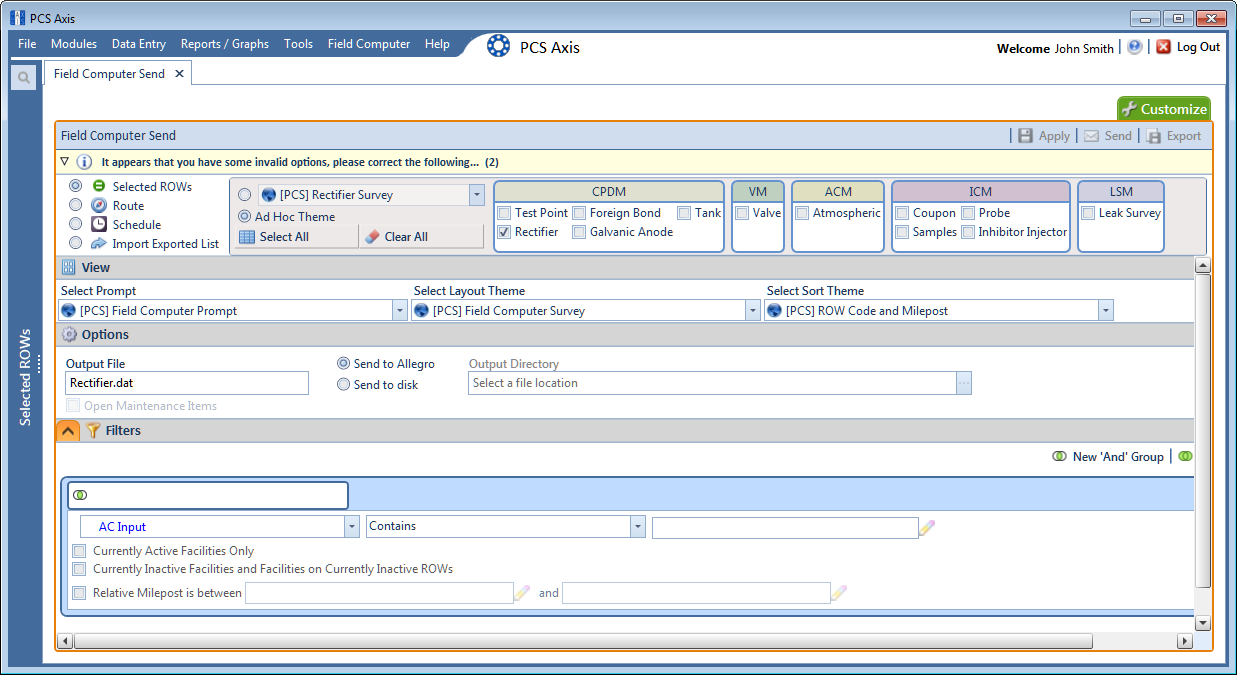This screenshot has height=675, width=1237.
Task: Click the Send button
Action: pos(1108,136)
